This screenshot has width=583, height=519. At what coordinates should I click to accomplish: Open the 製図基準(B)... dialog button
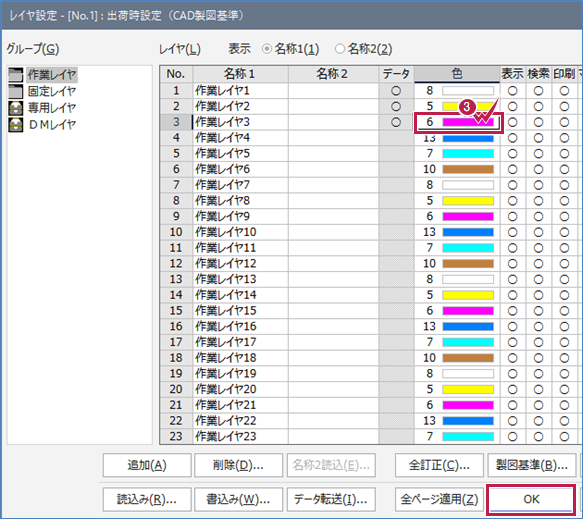(x=532, y=465)
